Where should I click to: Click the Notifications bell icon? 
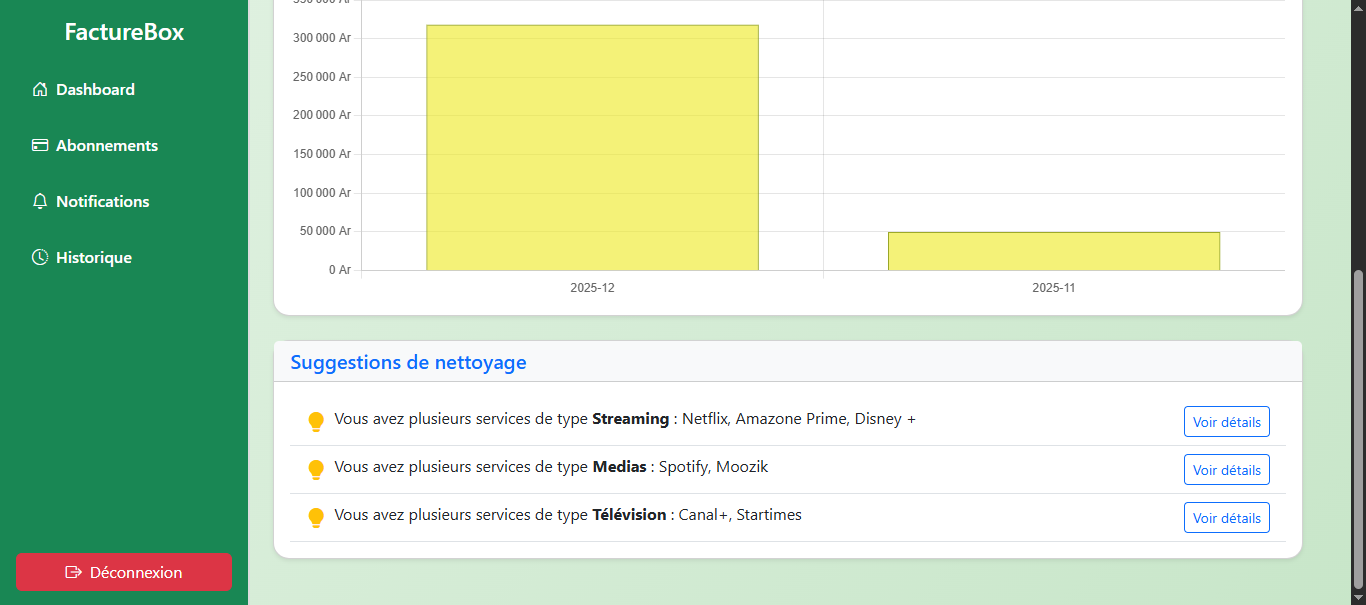click(40, 201)
